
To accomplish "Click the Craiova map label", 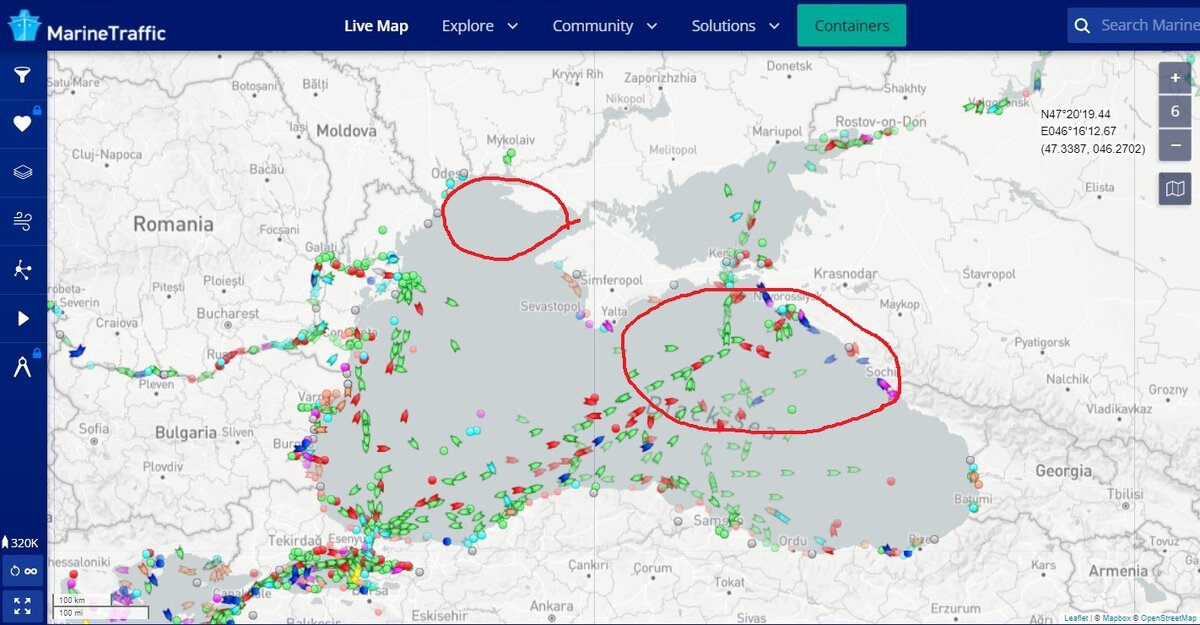I will click(x=117, y=323).
